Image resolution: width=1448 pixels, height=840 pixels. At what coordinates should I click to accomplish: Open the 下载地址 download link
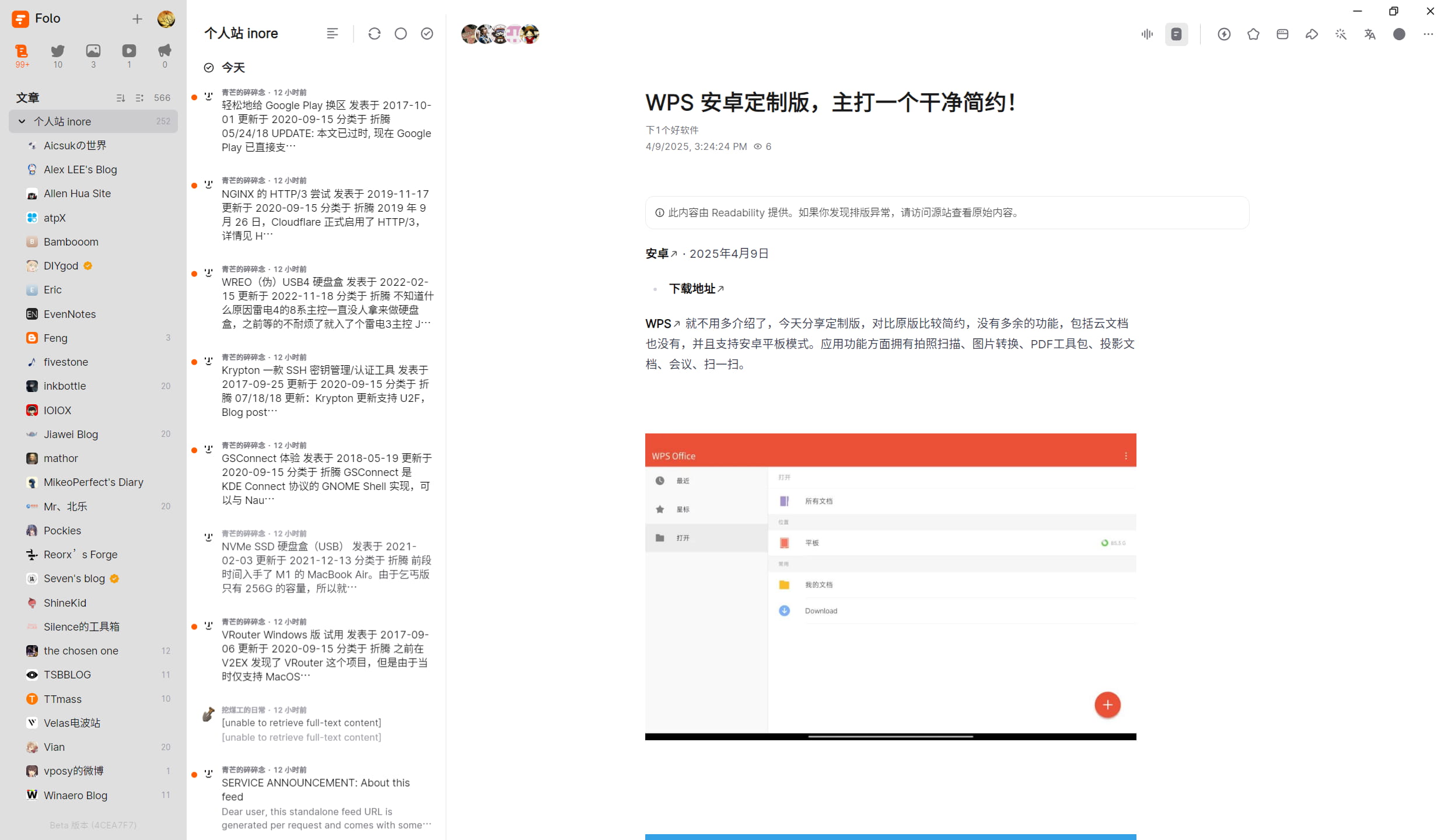pyautogui.click(x=697, y=289)
